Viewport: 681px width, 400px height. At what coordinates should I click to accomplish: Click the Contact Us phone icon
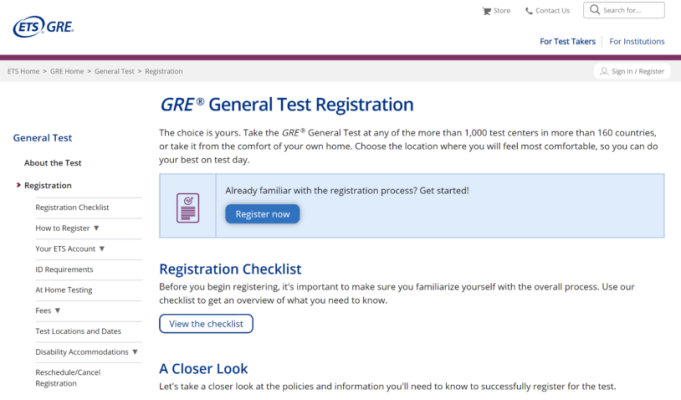click(x=529, y=11)
